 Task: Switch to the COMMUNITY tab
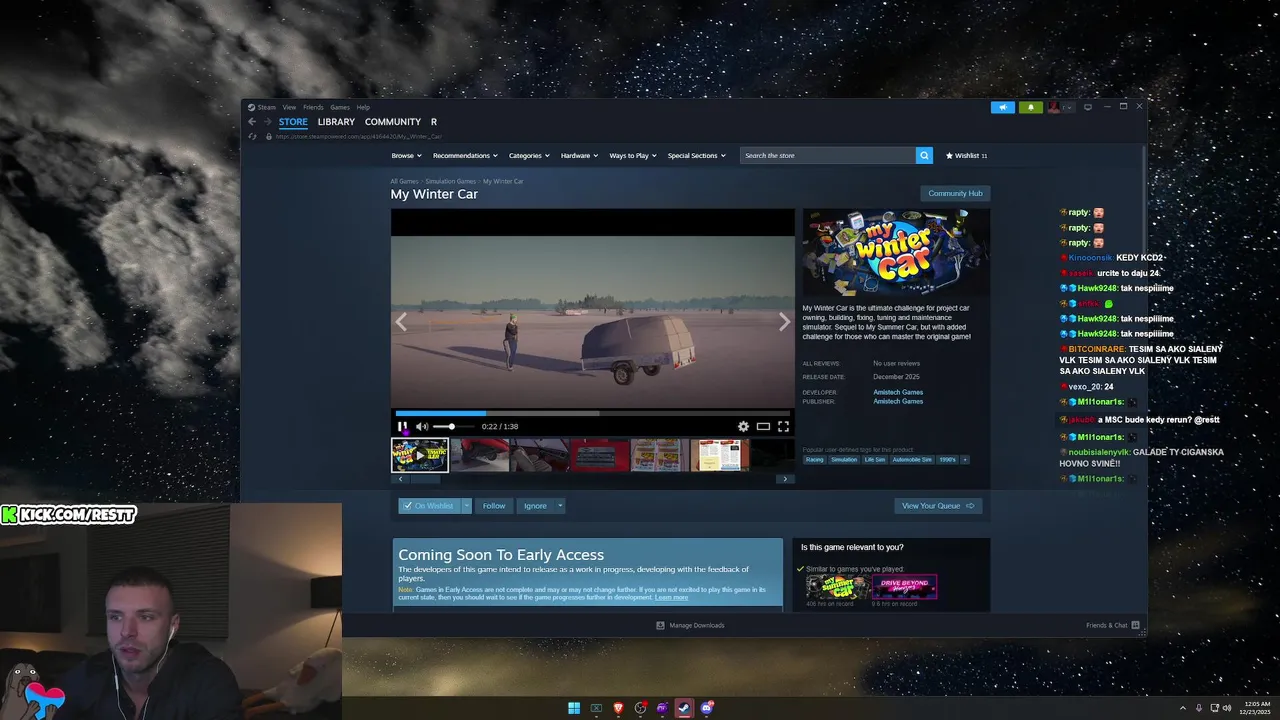click(393, 122)
